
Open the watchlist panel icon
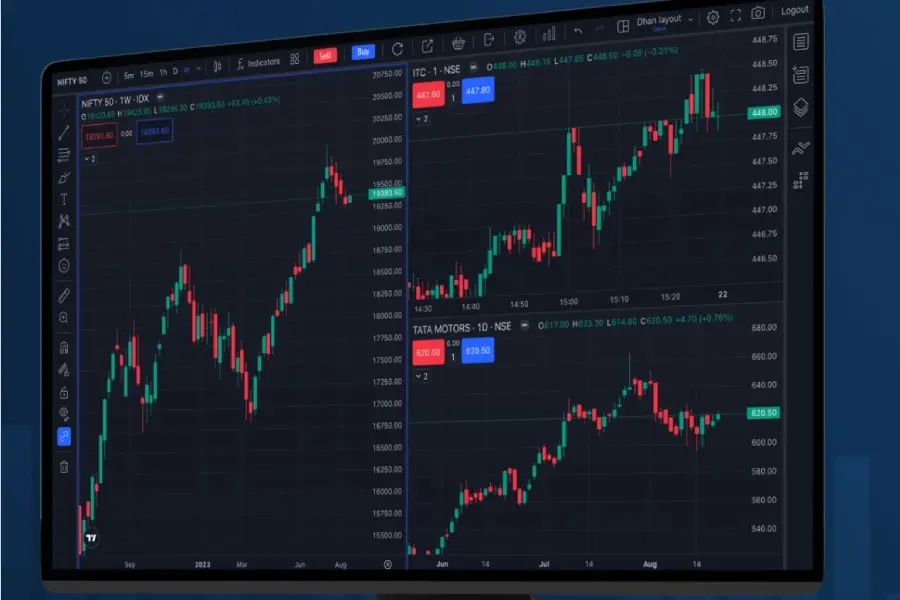coord(800,41)
